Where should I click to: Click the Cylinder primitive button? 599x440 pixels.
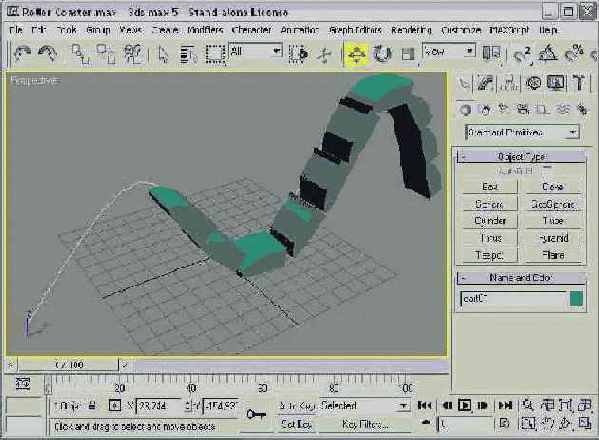(490, 221)
